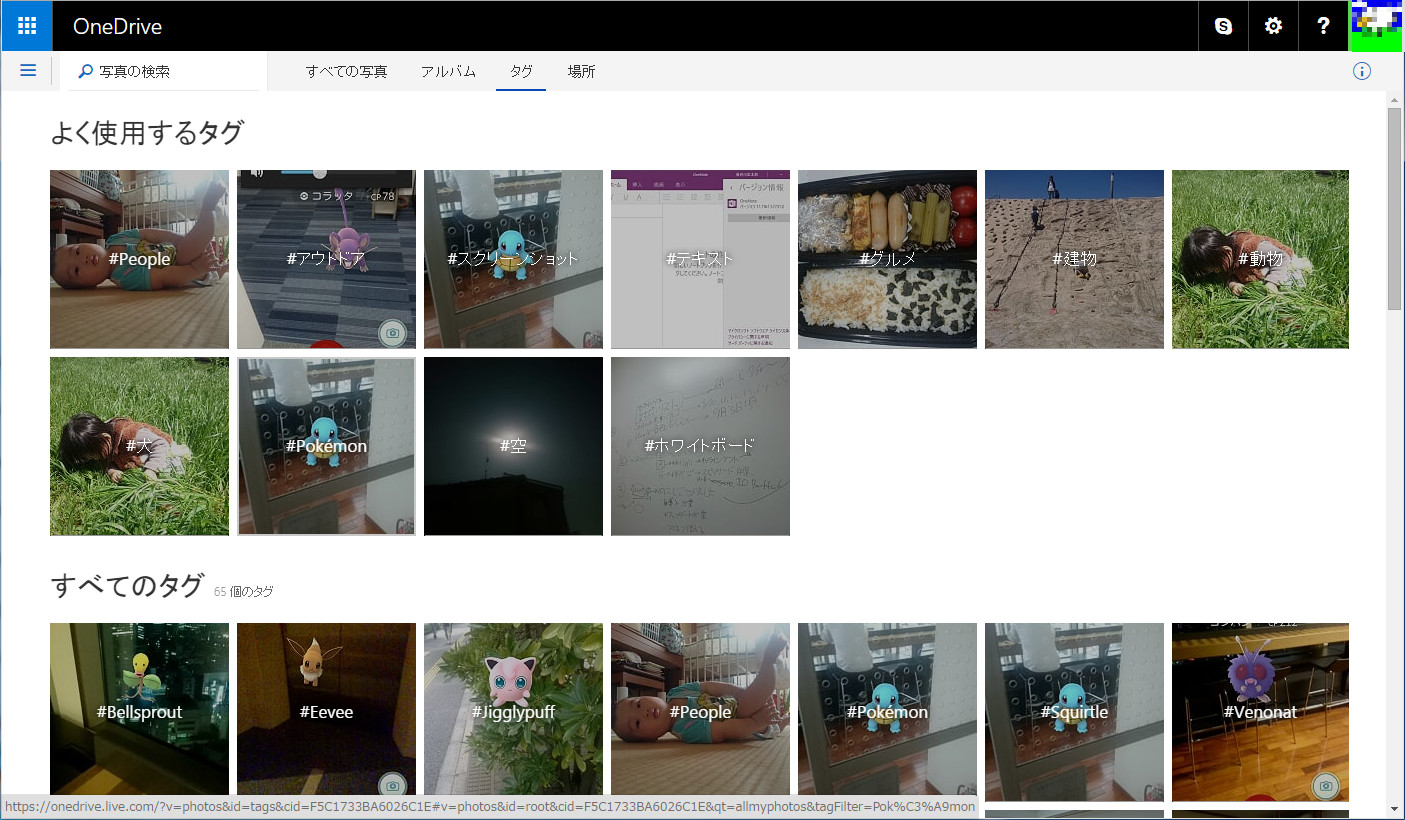The height and width of the screenshot is (820, 1405).
Task: Click the information icon on the right
Action: [x=1362, y=70]
